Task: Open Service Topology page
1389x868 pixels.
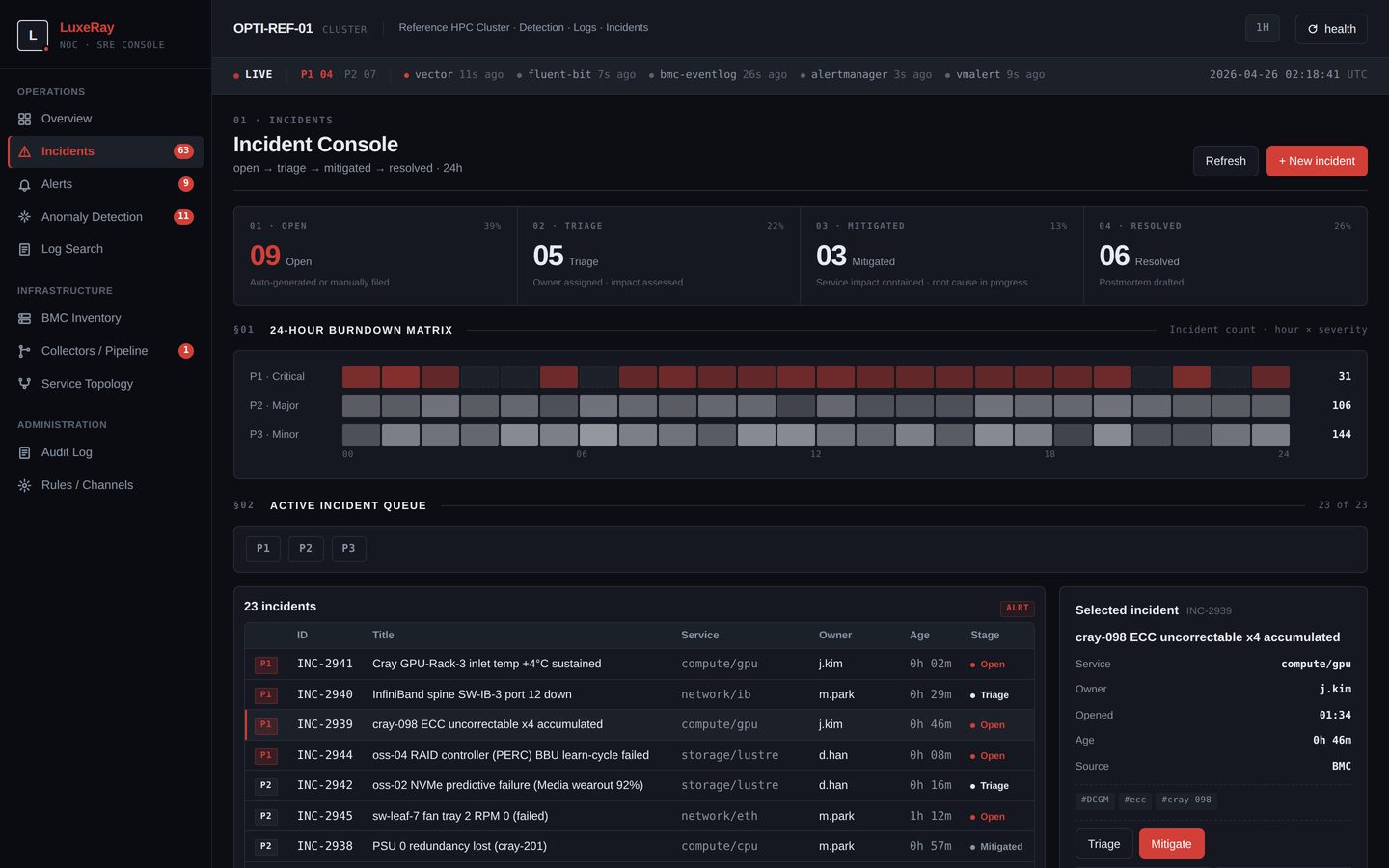Action: [x=106, y=384]
